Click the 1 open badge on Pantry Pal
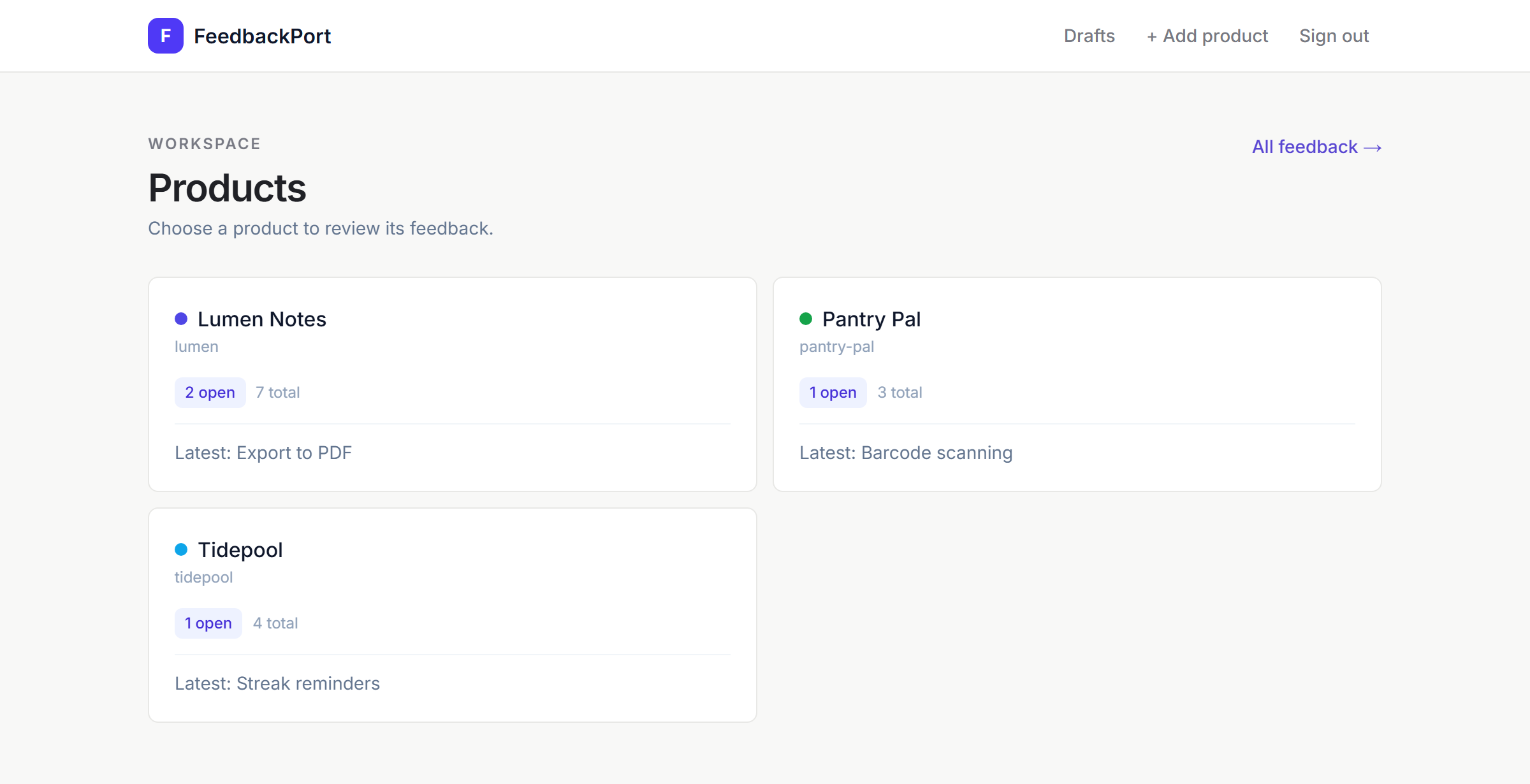This screenshot has height=784, width=1530. coord(833,393)
